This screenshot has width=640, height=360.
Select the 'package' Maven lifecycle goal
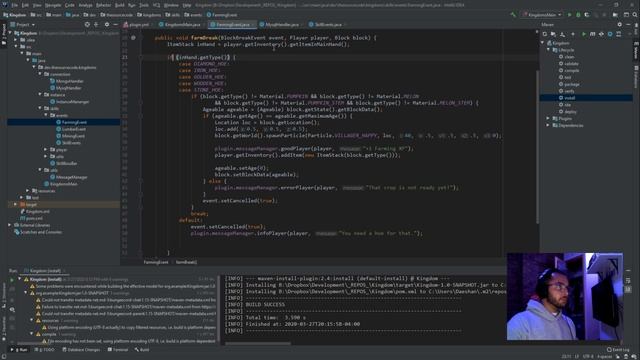click(x=572, y=84)
